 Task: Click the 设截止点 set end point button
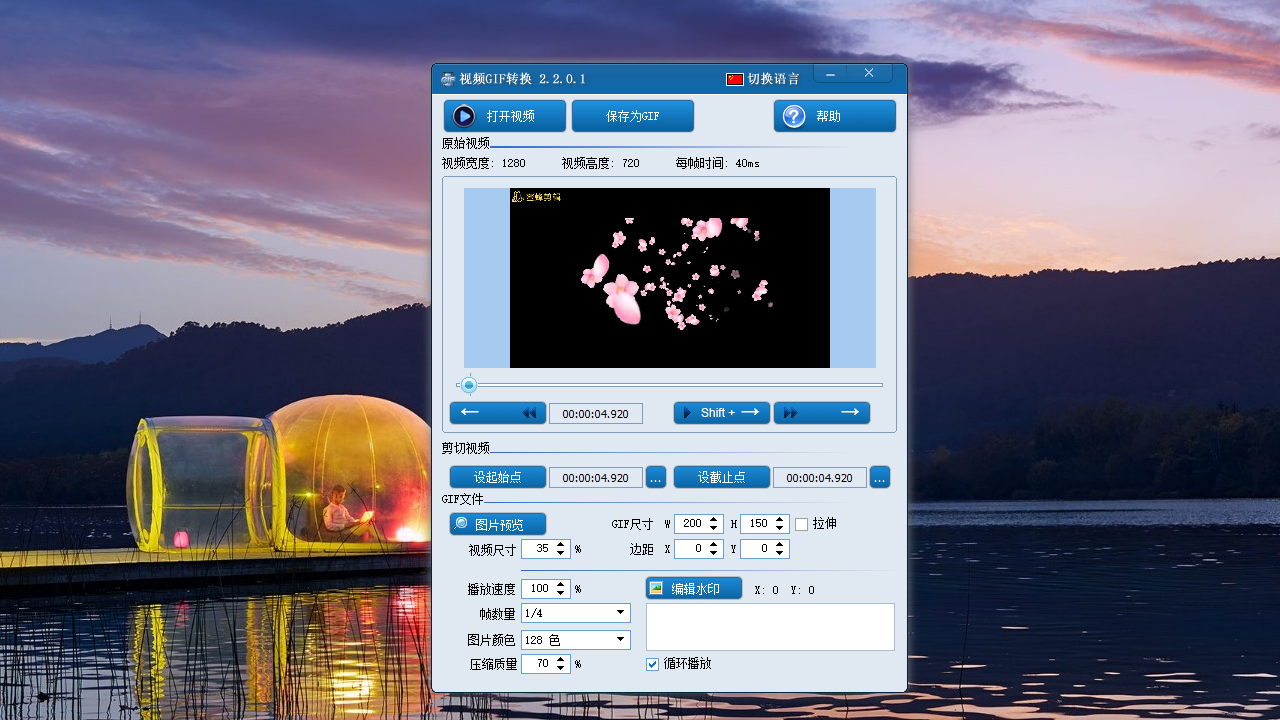click(x=721, y=477)
